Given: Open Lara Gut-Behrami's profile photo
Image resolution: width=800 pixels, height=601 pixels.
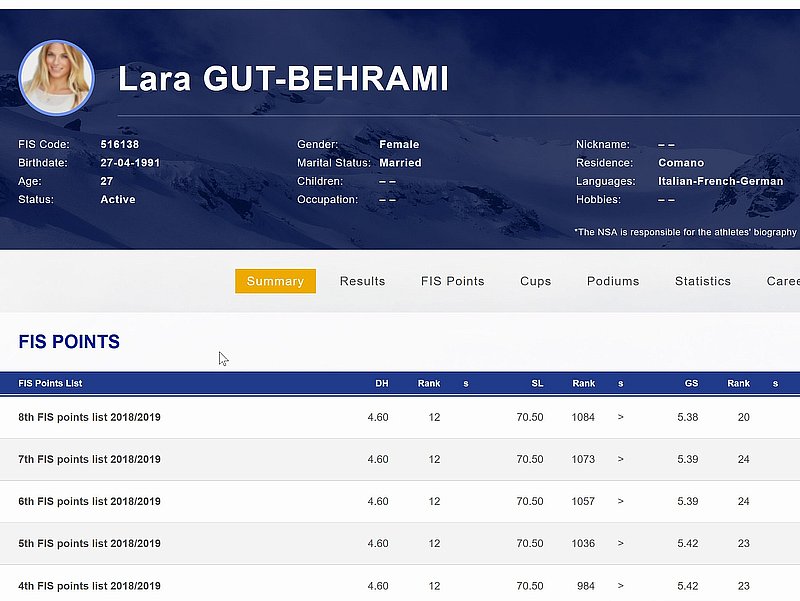Looking at the screenshot, I should [56, 78].
